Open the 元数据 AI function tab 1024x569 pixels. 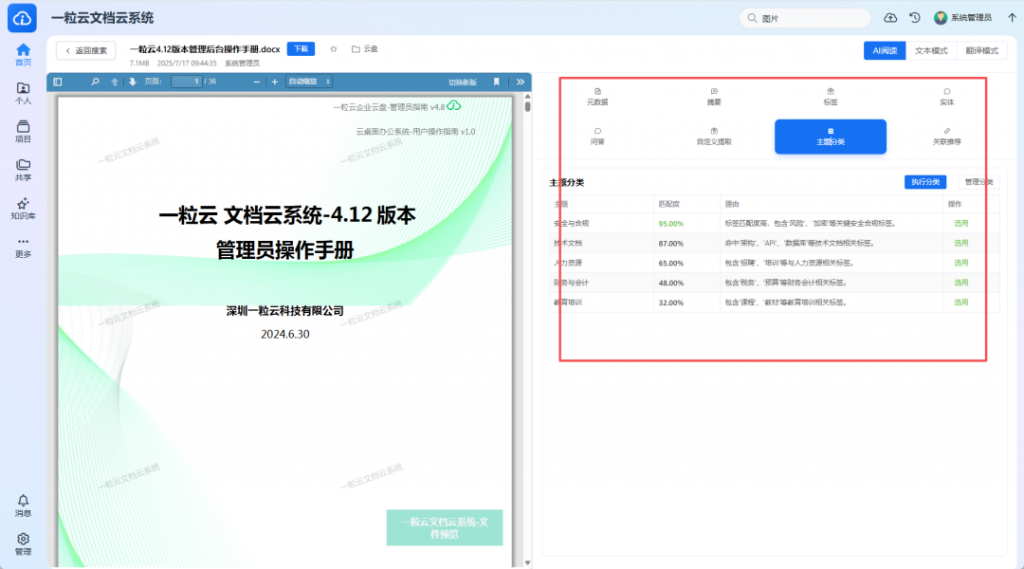(x=598, y=96)
